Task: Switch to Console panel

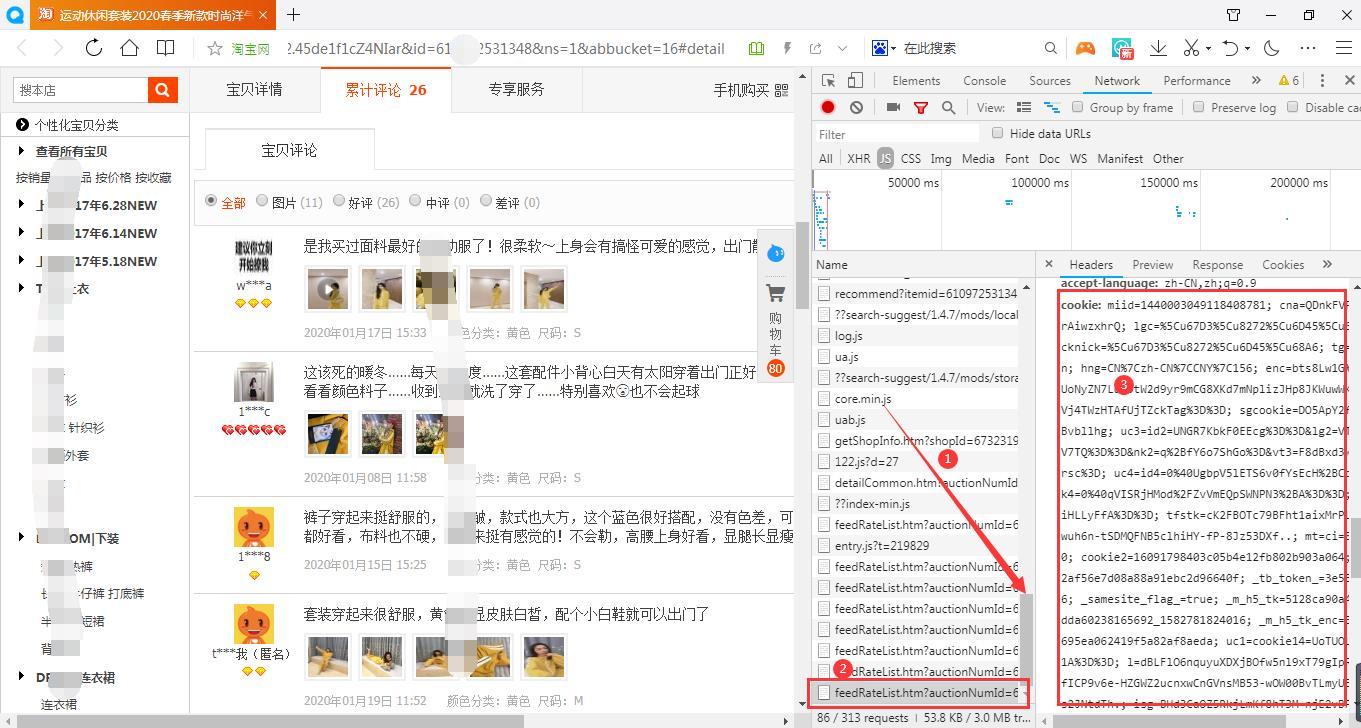Action: coord(984,81)
